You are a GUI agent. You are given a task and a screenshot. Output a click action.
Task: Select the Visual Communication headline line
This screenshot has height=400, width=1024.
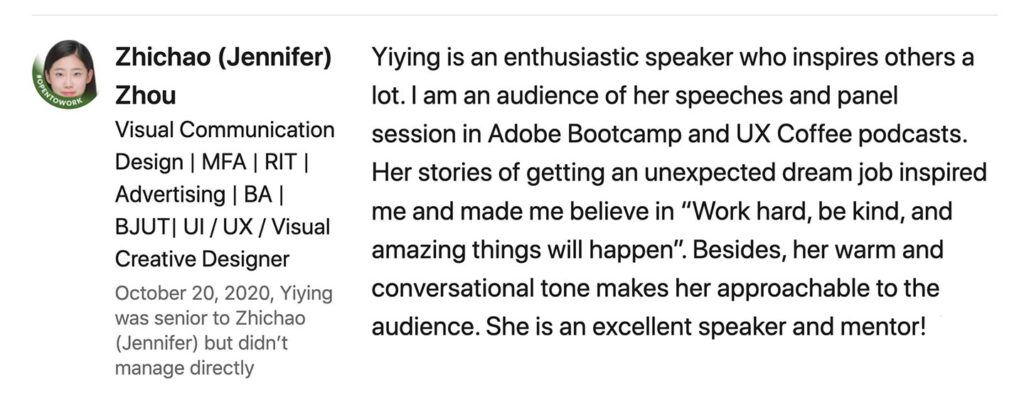tap(225, 129)
